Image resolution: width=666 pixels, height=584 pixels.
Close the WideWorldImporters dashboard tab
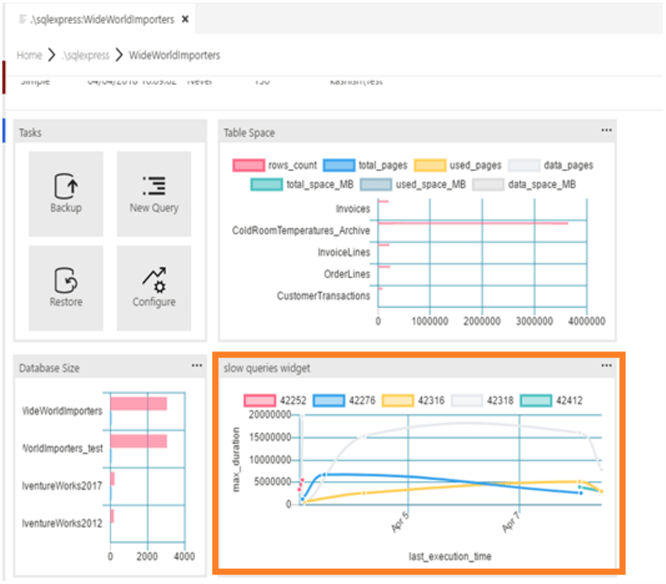(x=185, y=19)
